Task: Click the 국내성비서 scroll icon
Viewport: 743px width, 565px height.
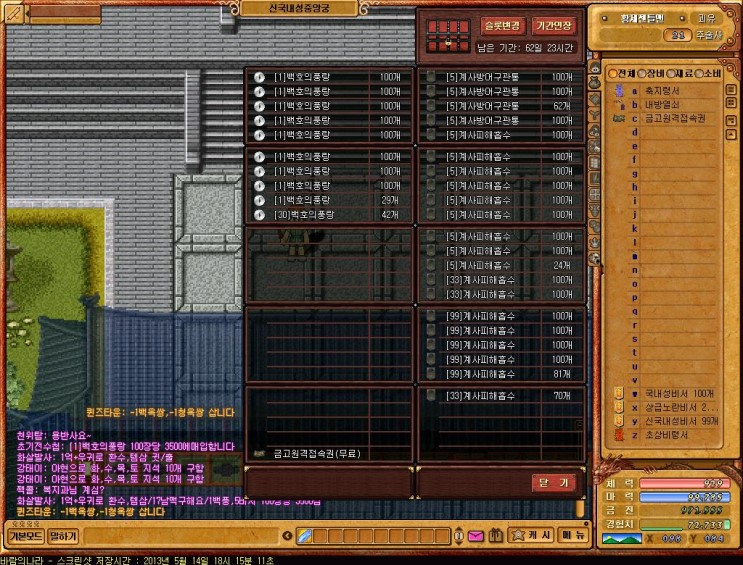Action: tap(617, 394)
